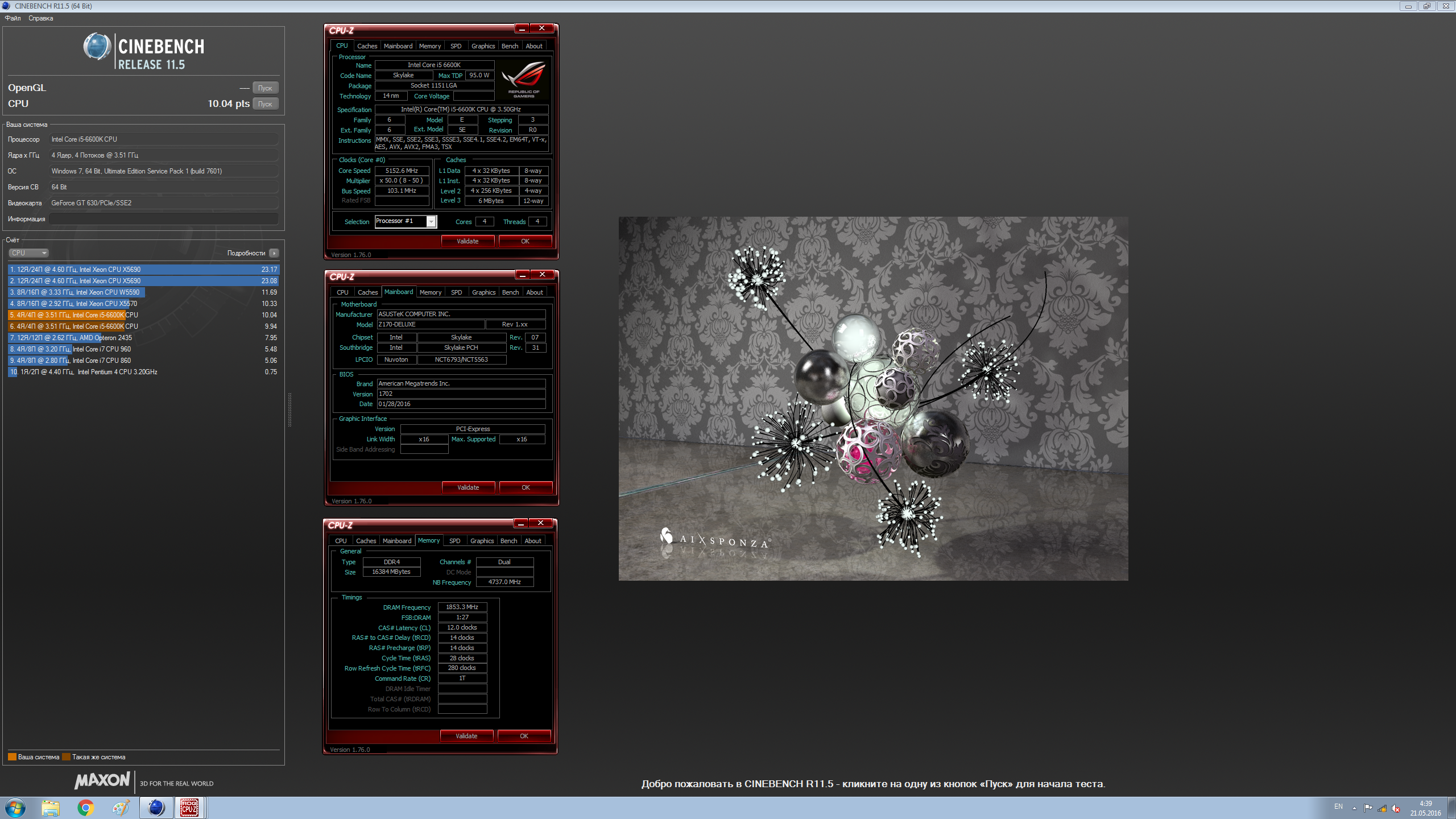Select ranking row 10 Pentium 4
The height and width of the screenshot is (819, 1456).
(x=143, y=372)
